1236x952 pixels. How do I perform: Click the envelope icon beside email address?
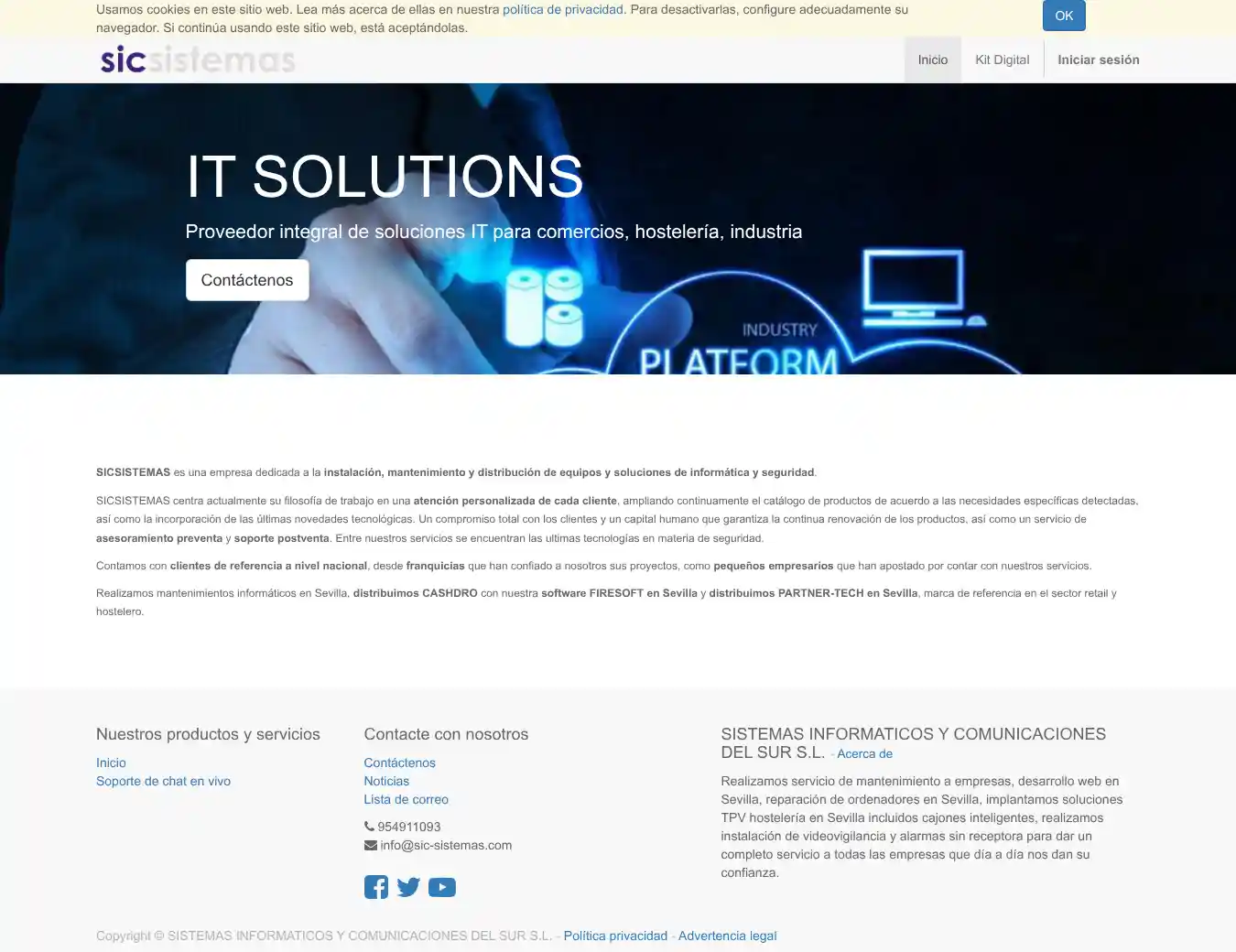tap(370, 845)
